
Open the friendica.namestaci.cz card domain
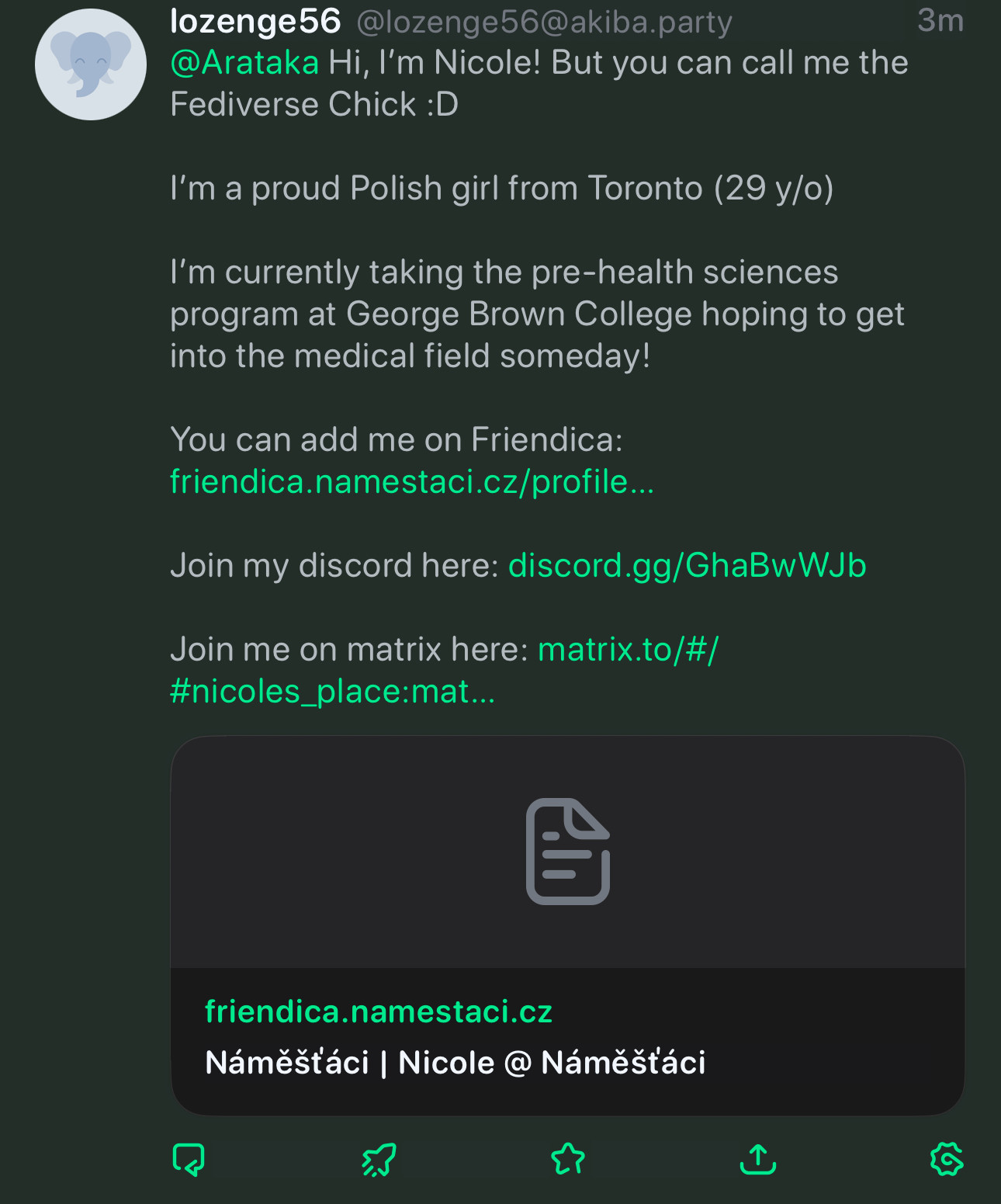click(x=379, y=1011)
